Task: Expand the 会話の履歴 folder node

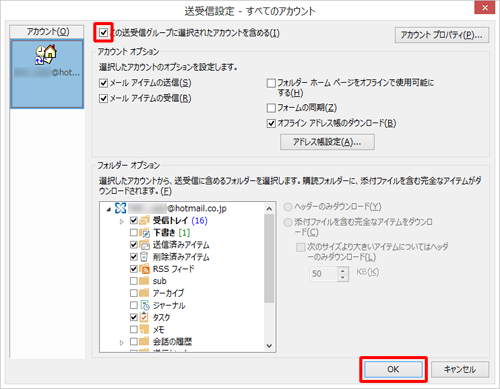Action: tap(121, 342)
